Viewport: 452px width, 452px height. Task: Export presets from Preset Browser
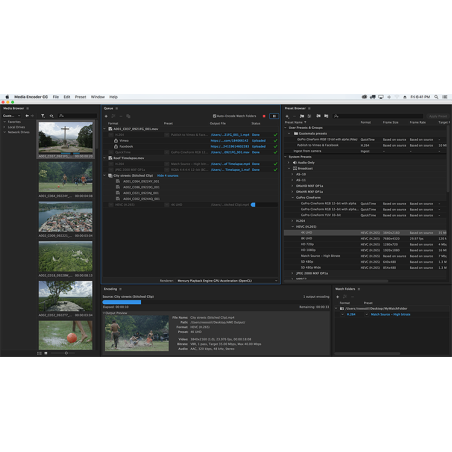(x=326, y=116)
